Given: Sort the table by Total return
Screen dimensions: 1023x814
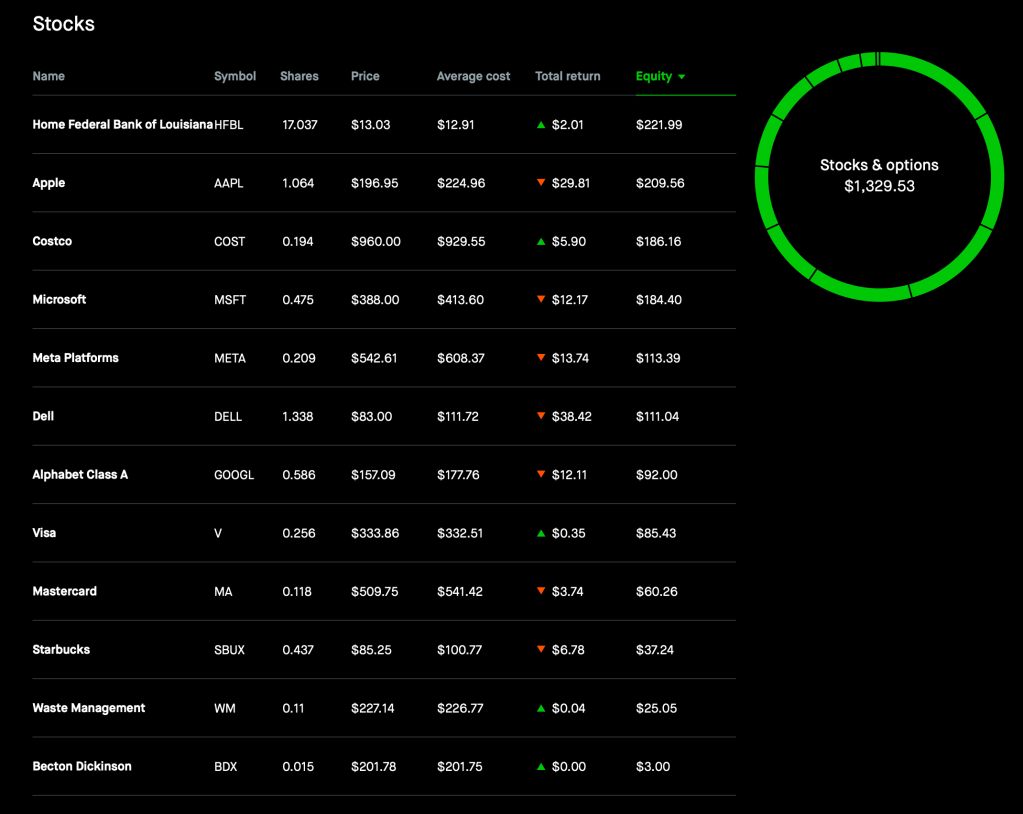Looking at the screenshot, I should [567, 76].
